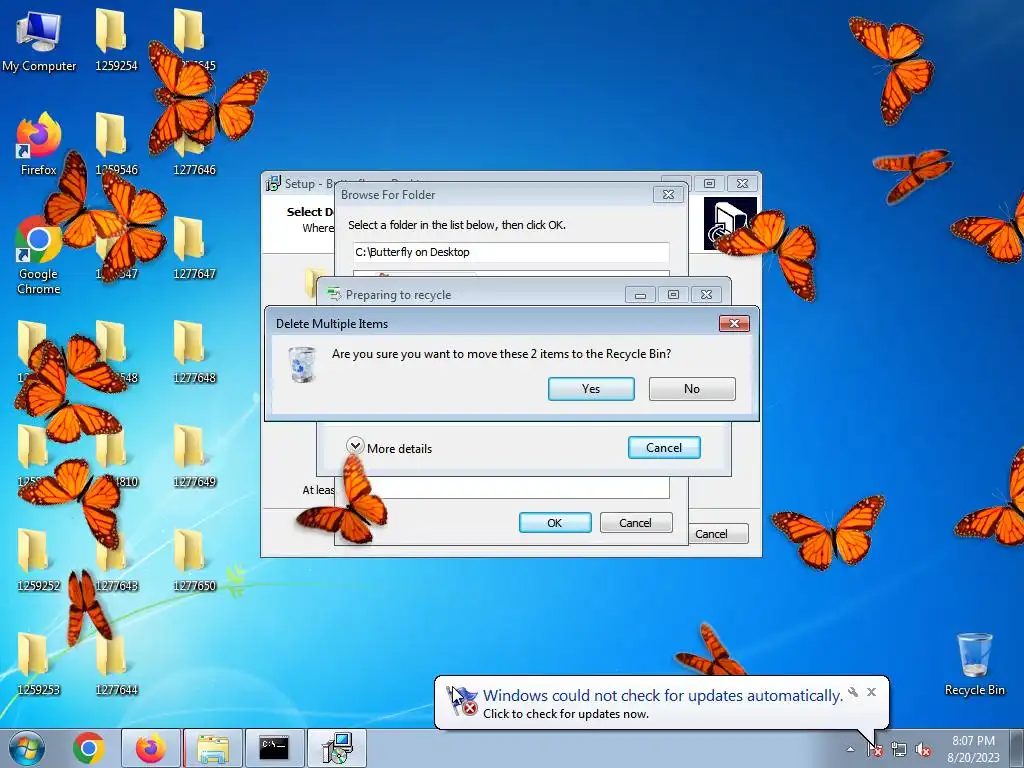Open Windows Explorer from taskbar
The image size is (1024, 768).
click(x=213, y=748)
